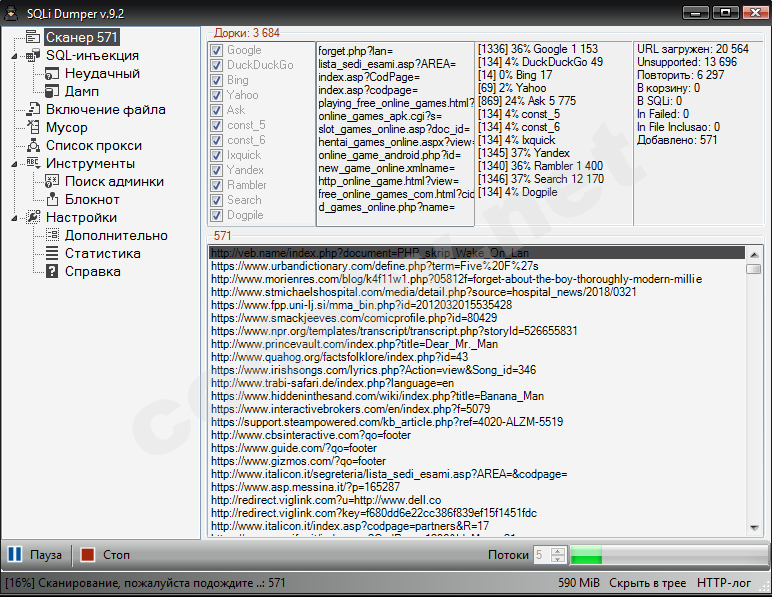Click the Поиск админки icon
Screen dimensions: 772x597
tap(52, 181)
